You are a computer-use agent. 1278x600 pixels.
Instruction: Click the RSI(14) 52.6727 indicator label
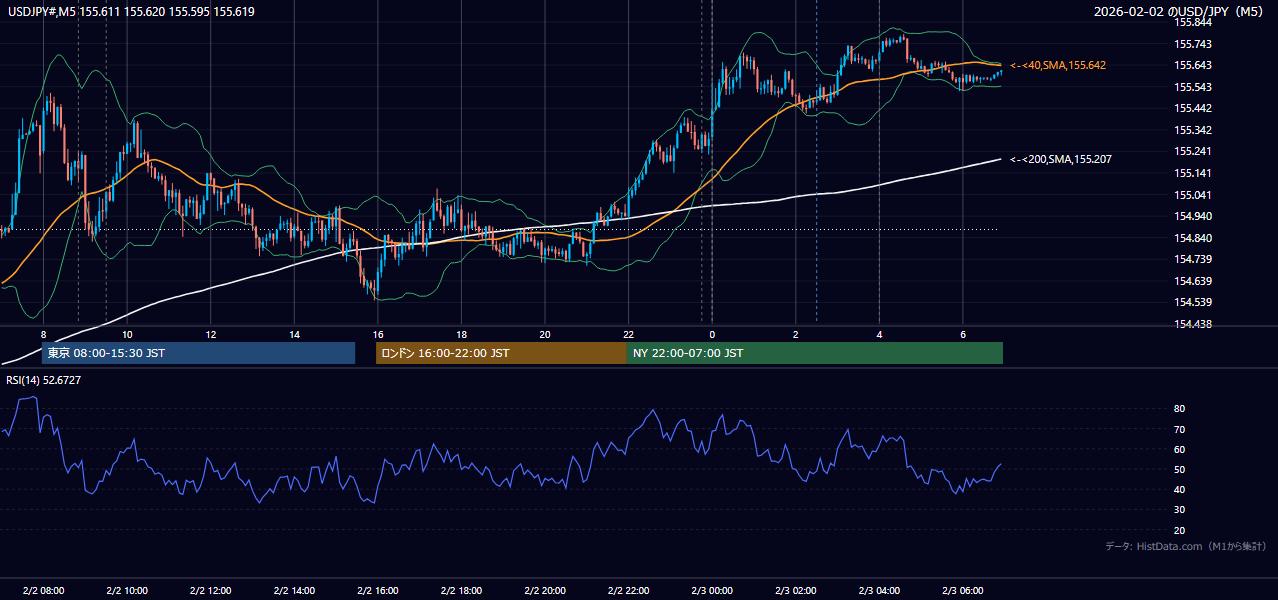[44, 380]
